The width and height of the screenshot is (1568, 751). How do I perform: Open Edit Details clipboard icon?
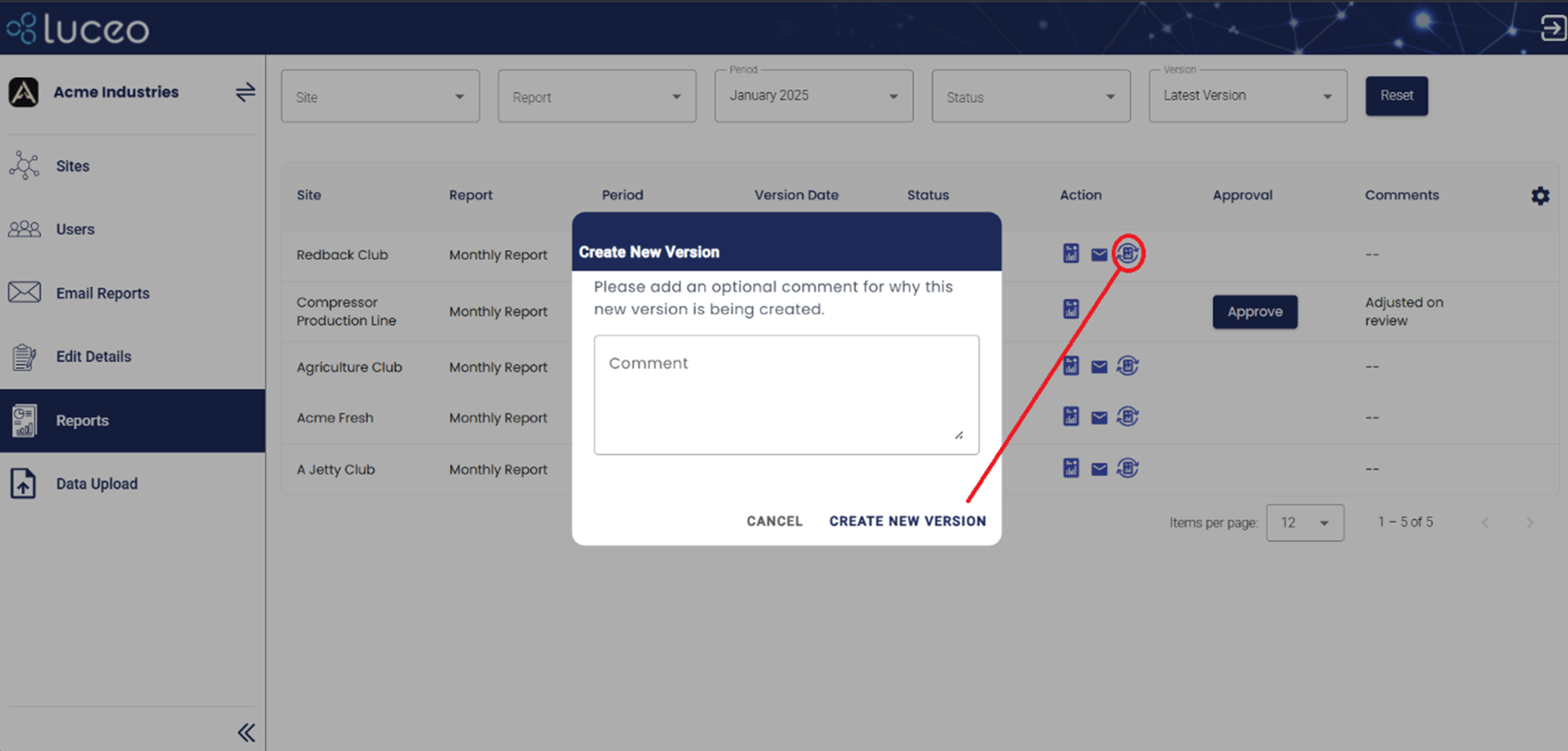[x=24, y=357]
